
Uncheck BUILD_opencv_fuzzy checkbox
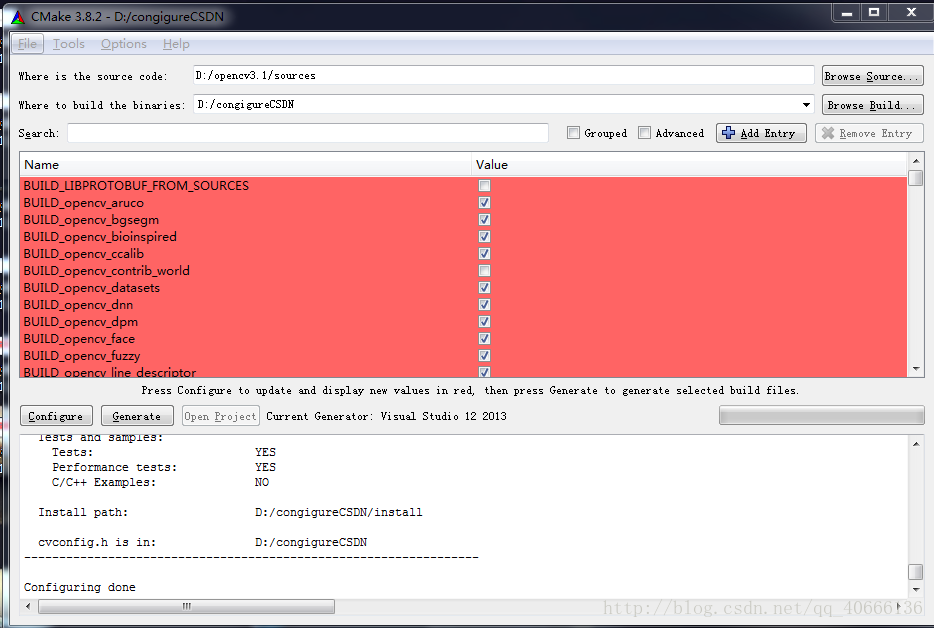tap(484, 356)
